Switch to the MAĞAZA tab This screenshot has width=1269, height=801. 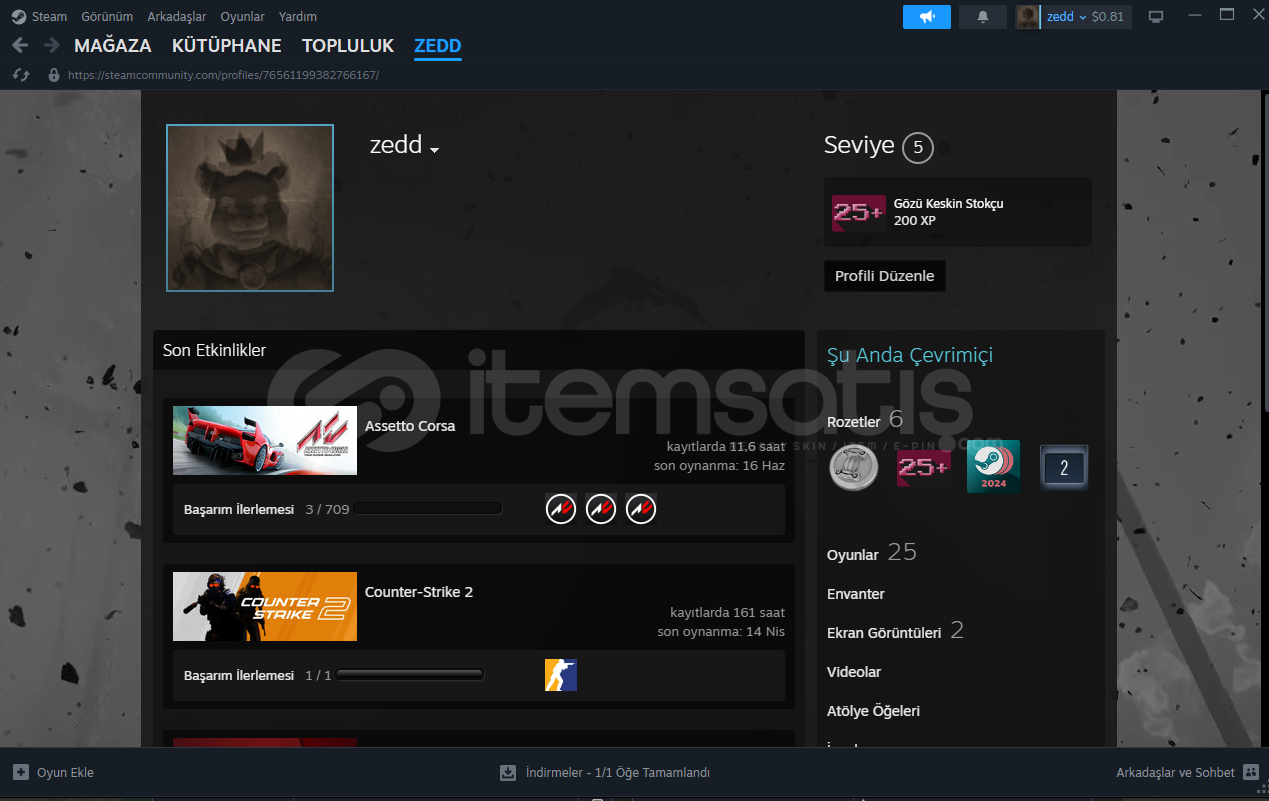[x=113, y=46]
